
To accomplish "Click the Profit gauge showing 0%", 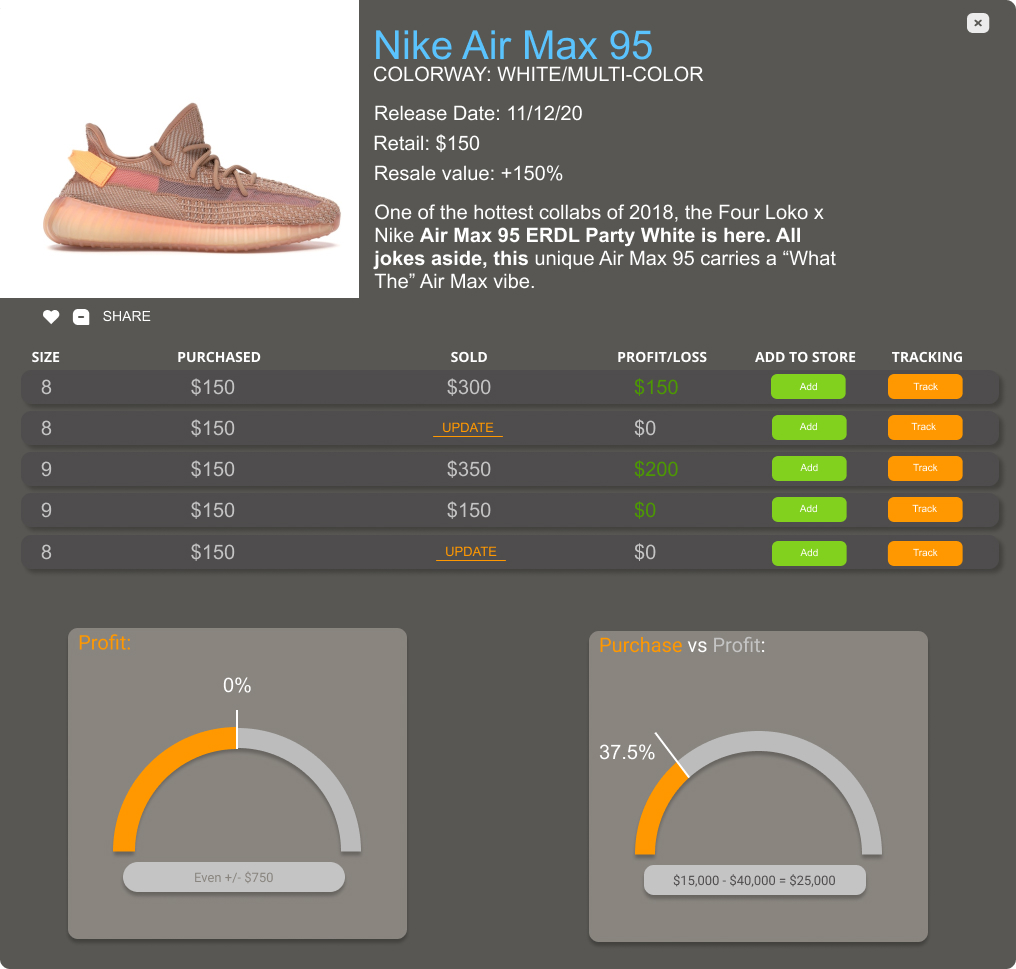I will (x=237, y=780).
